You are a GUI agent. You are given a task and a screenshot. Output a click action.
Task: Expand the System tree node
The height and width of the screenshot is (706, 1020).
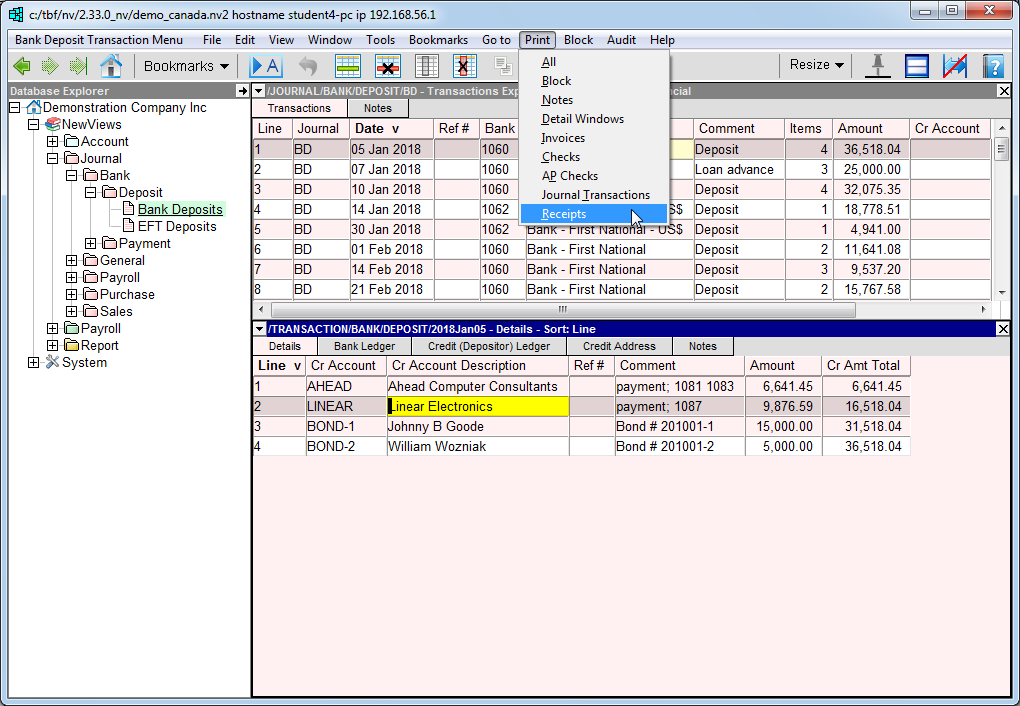34,363
